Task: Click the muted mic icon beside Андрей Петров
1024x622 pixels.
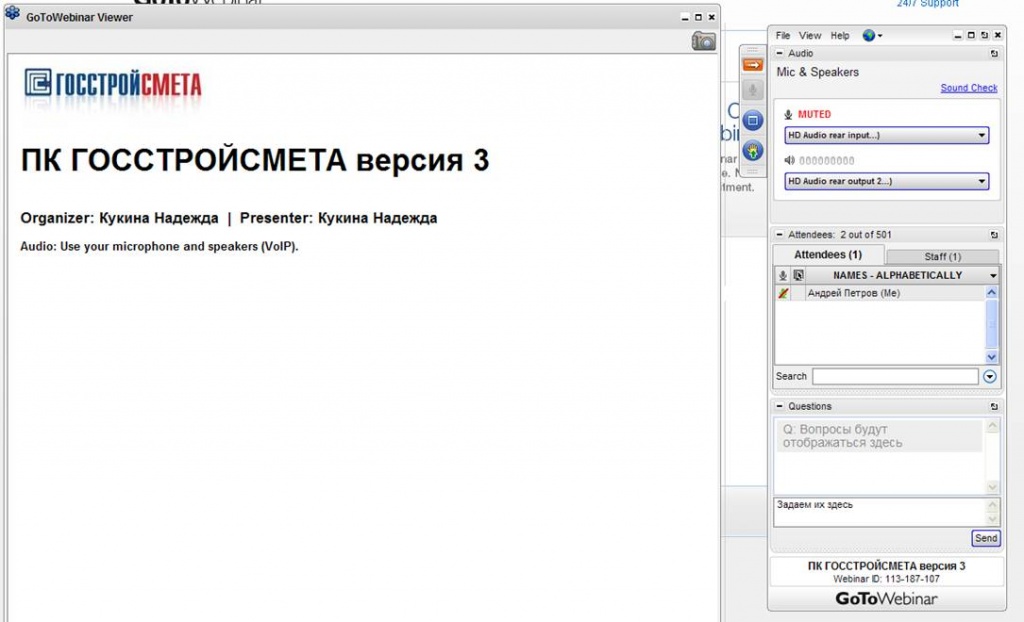Action: [783, 293]
